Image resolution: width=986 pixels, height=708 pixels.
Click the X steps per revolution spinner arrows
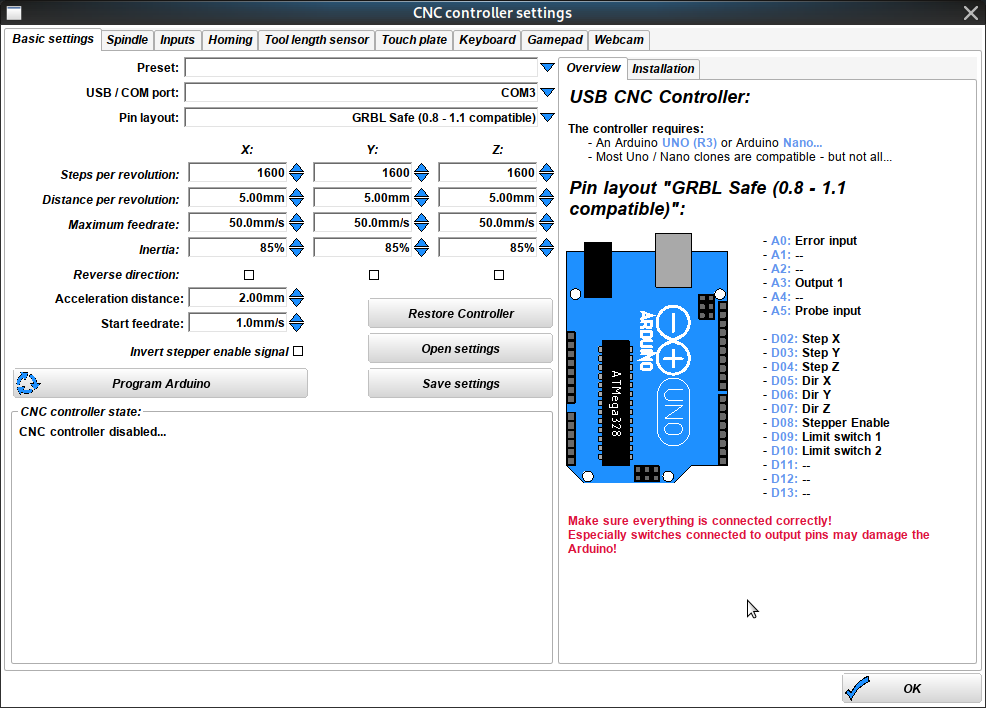(x=297, y=173)
